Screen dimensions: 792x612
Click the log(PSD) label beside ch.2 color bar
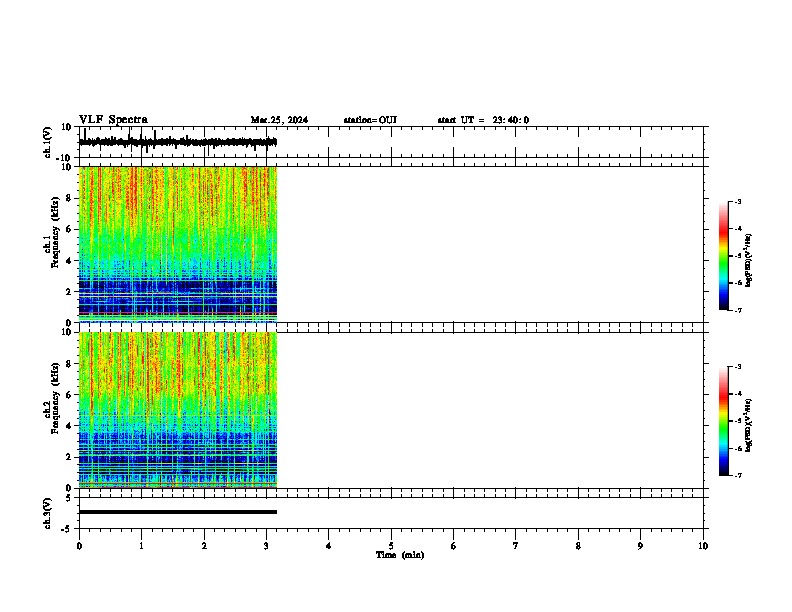(748, 425)
